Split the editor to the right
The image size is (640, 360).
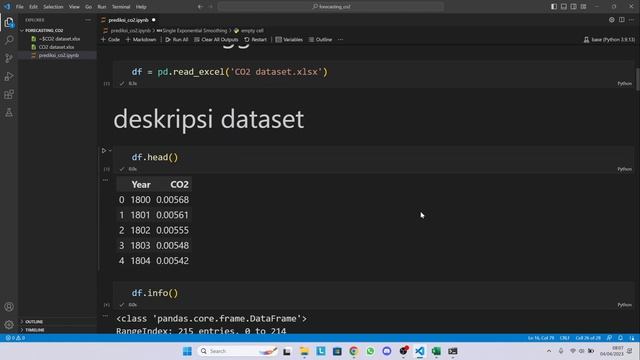tap(622, 20)
